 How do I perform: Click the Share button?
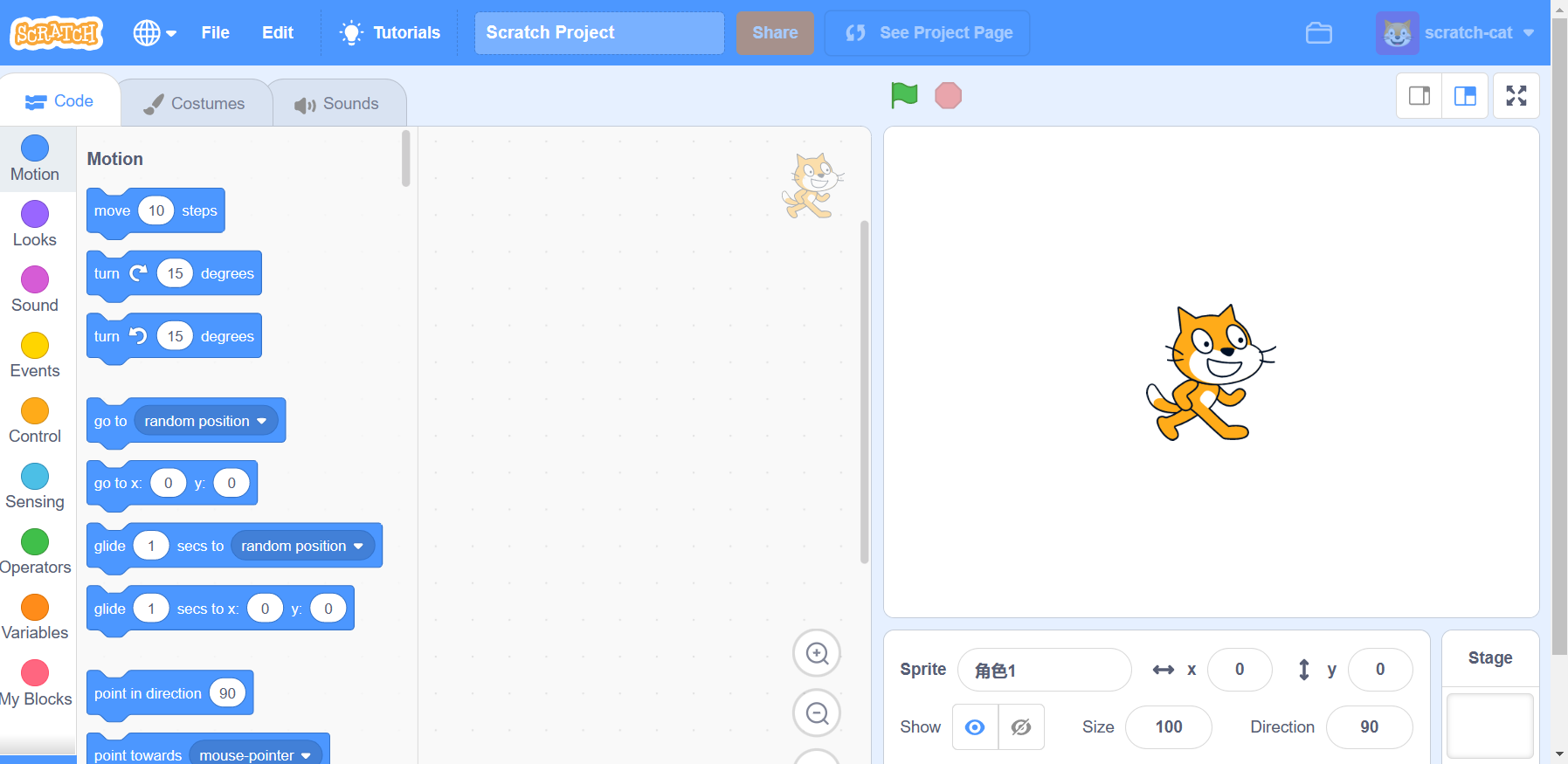[x=775, y=33]
